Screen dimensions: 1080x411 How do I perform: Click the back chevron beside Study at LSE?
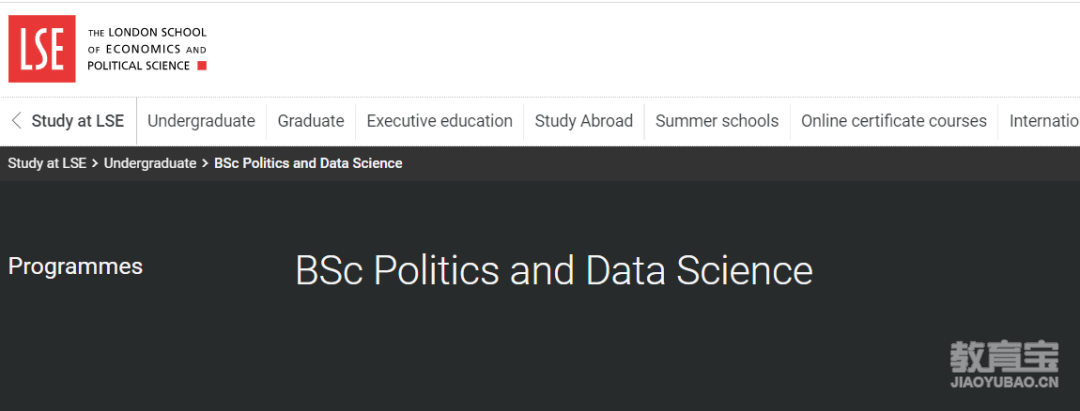coord(17,121)
